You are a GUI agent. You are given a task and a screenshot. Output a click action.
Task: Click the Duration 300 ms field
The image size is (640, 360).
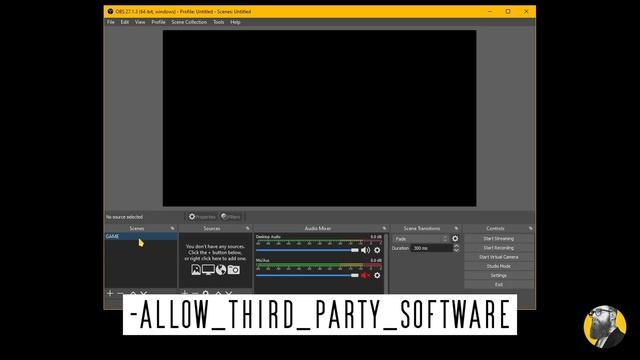point(432,248)
